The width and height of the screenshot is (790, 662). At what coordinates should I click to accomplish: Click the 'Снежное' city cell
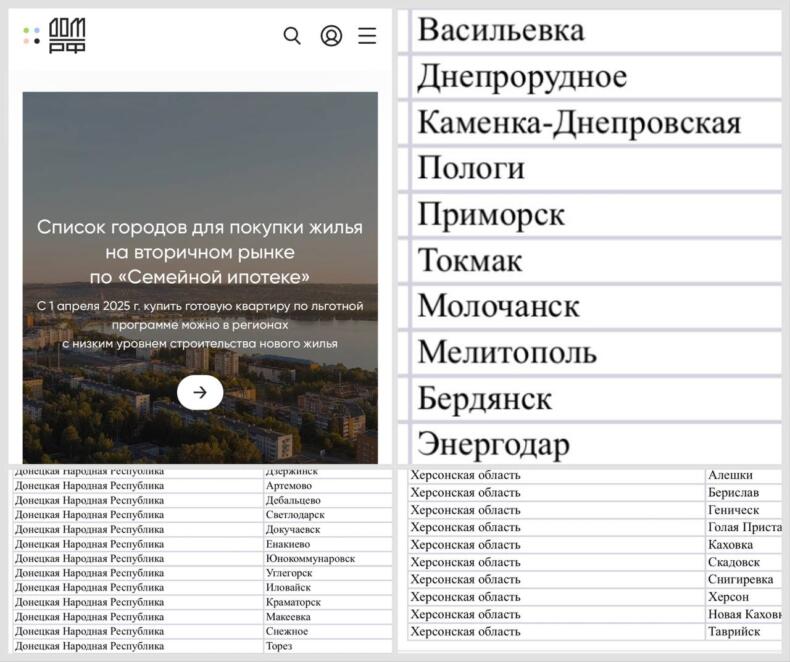[x=328, y=631]
